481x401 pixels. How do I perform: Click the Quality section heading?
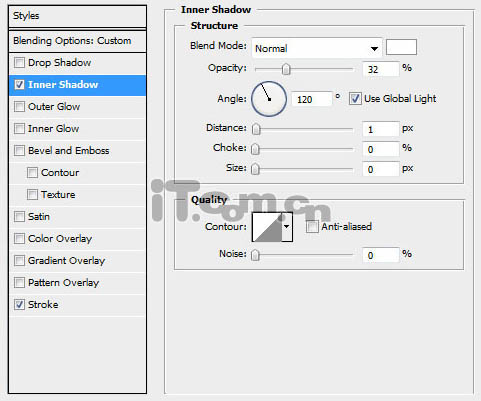click(209, 200)
